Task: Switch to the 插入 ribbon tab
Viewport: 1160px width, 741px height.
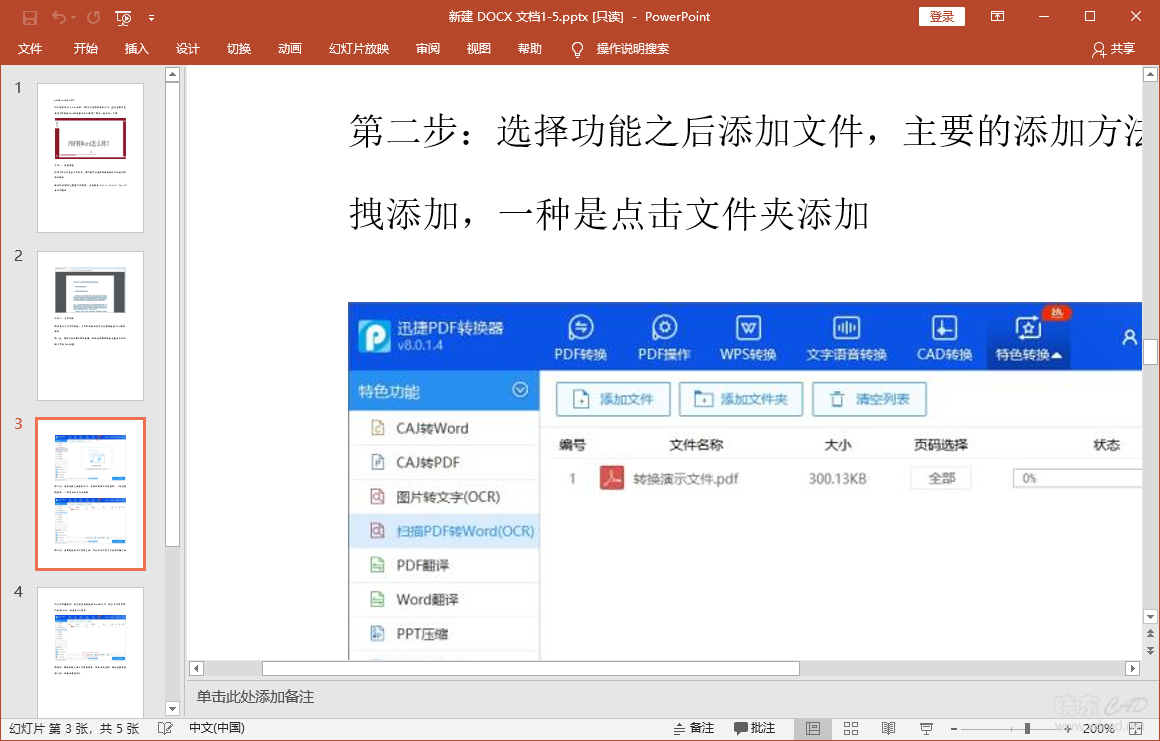Action: [x=137, y=49]
